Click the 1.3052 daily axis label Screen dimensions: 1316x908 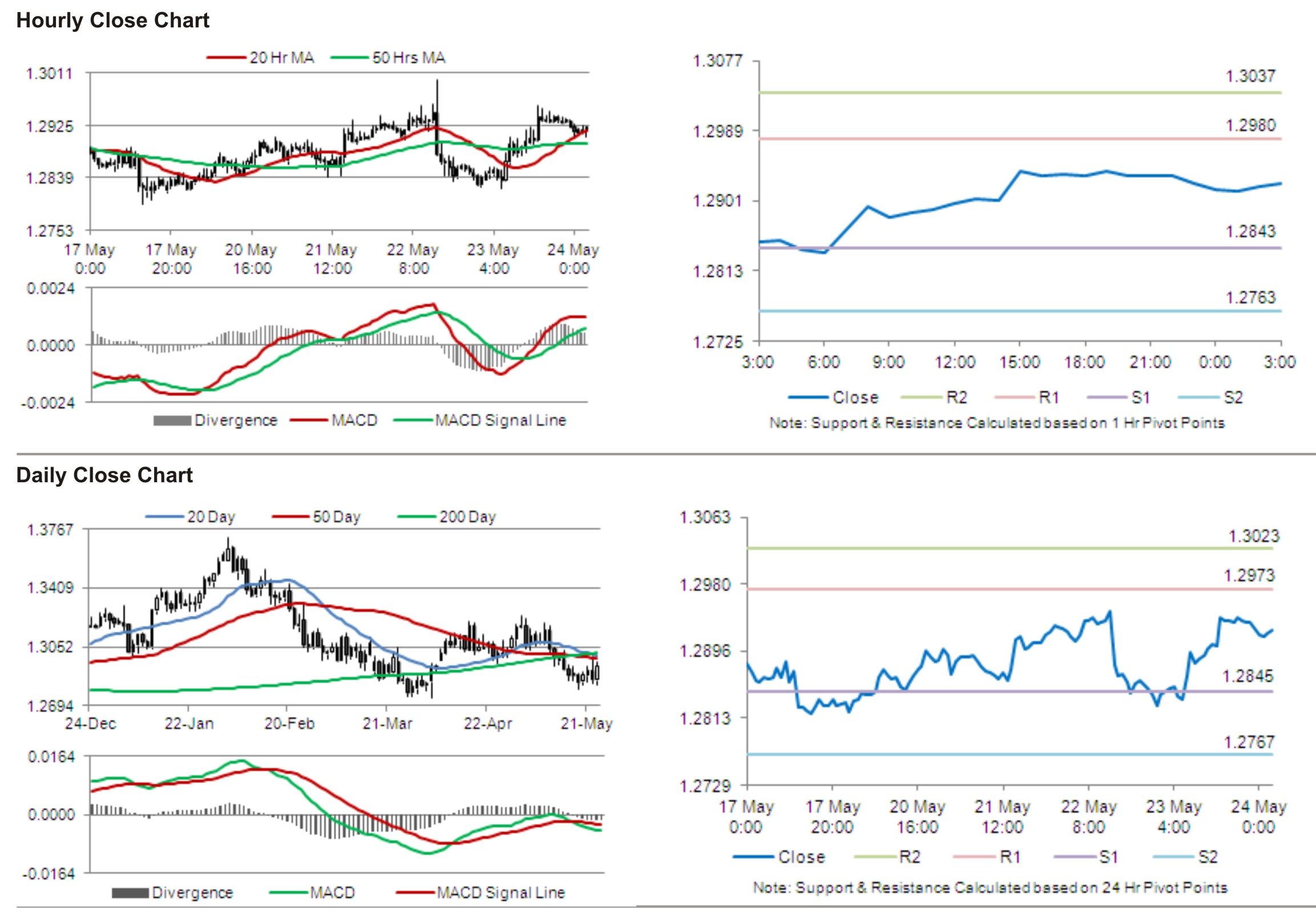50,647
